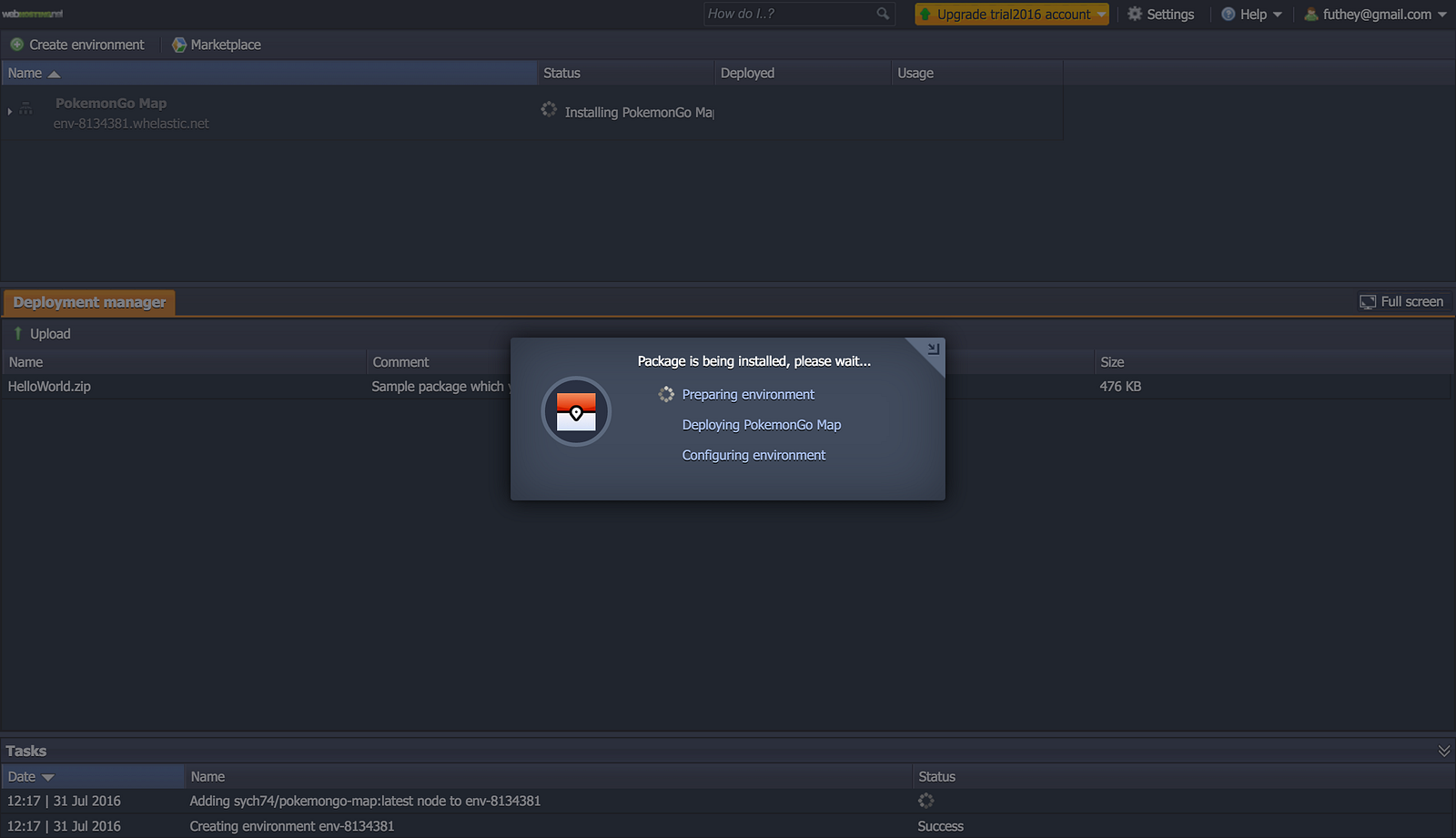
Task: Switch to the Deployment manager tab
Action: click(89, 302)
